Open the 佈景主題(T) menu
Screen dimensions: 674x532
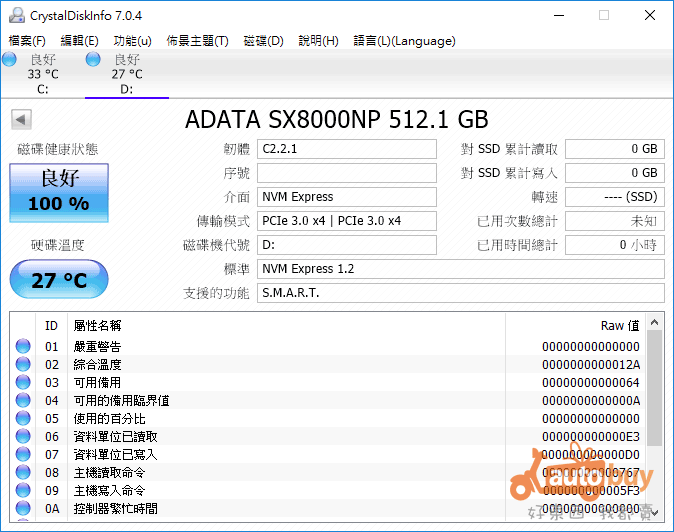[x=197, y=41]
